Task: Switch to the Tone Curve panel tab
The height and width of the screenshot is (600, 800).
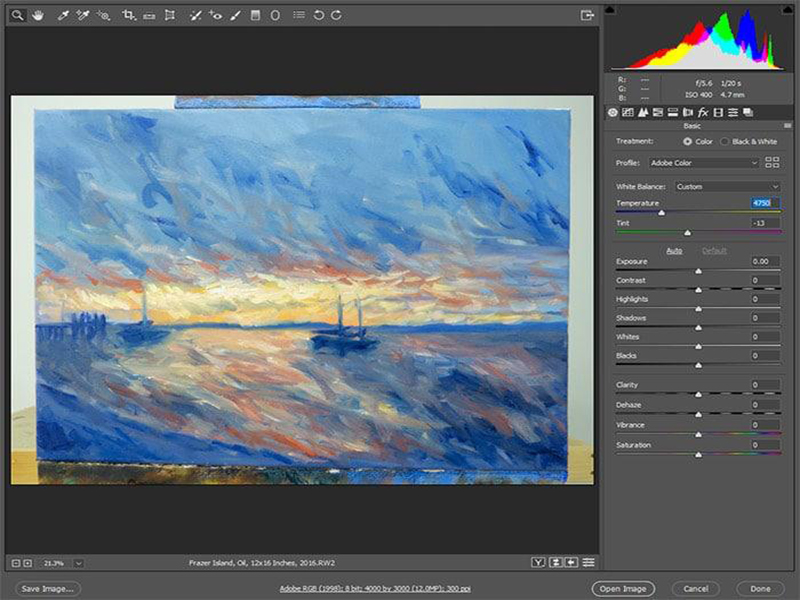Action: 628,112
